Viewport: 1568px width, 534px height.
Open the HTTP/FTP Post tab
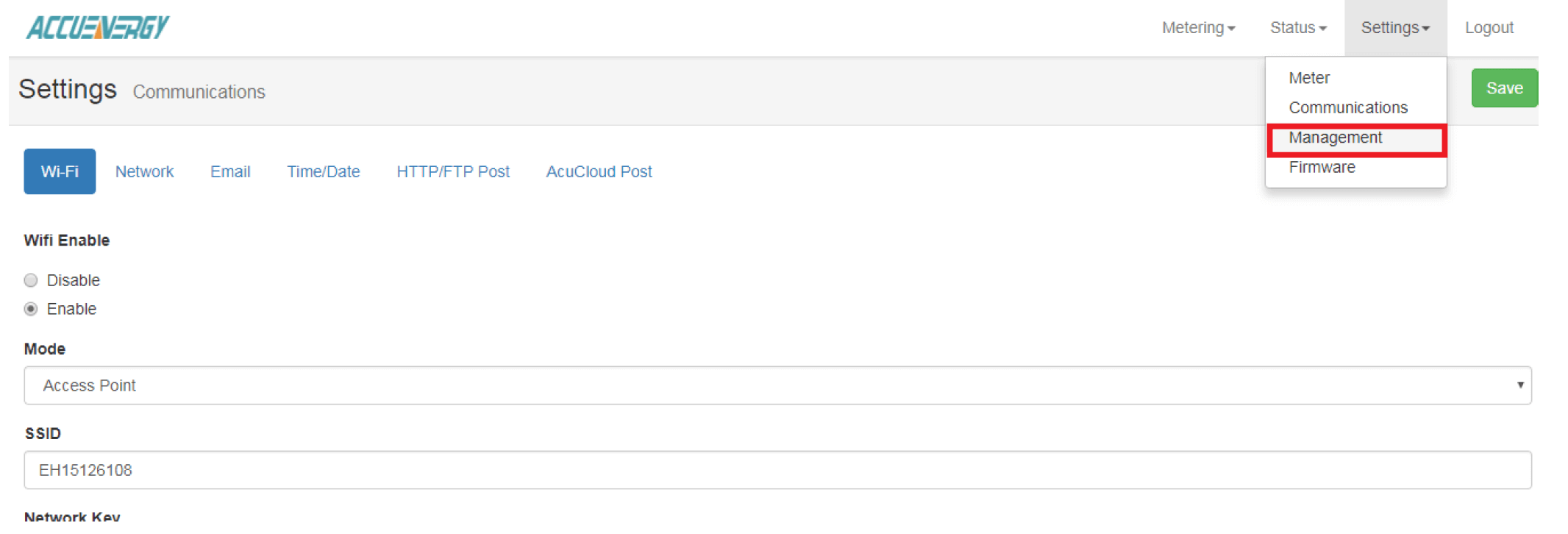point(453,171)
